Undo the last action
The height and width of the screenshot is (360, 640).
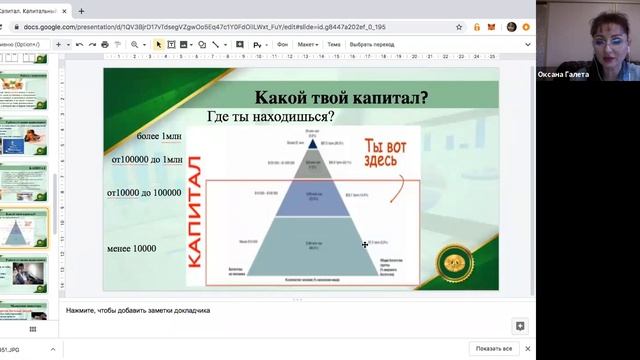click(80, 44)
